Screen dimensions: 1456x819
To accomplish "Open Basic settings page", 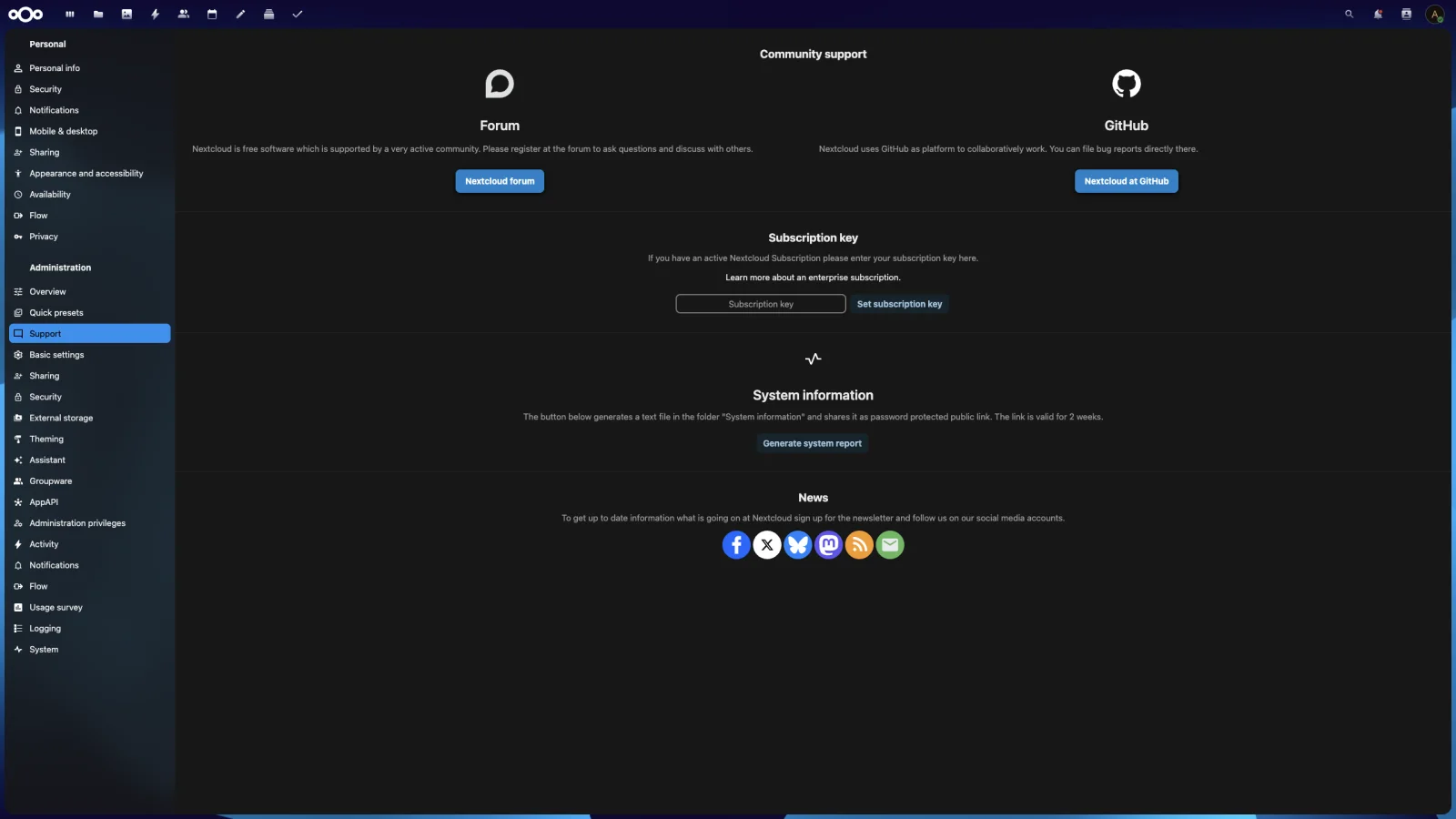I will (90, 355).
